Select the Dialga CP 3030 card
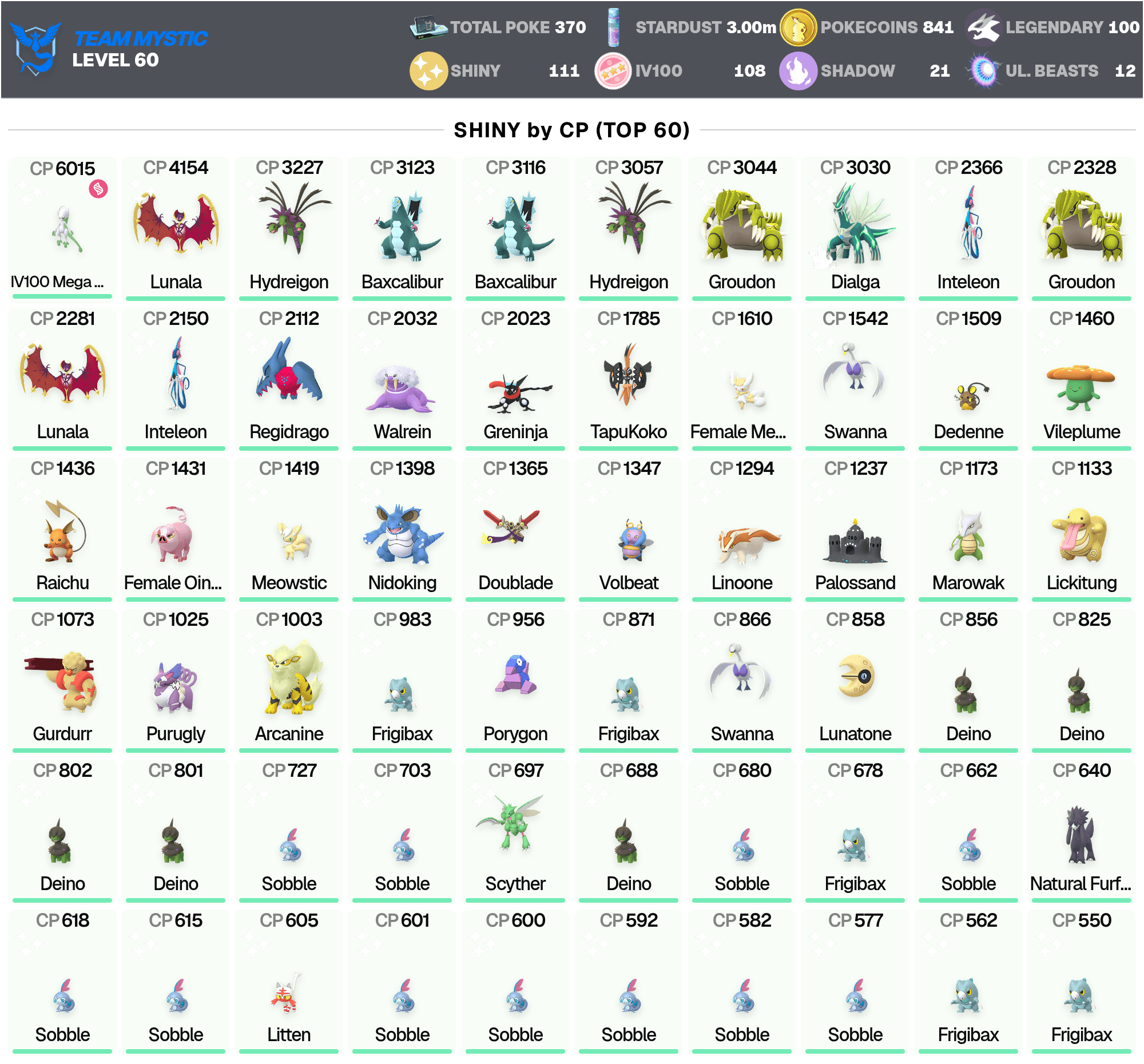The image size is (1144, 1064). point(855,228)
